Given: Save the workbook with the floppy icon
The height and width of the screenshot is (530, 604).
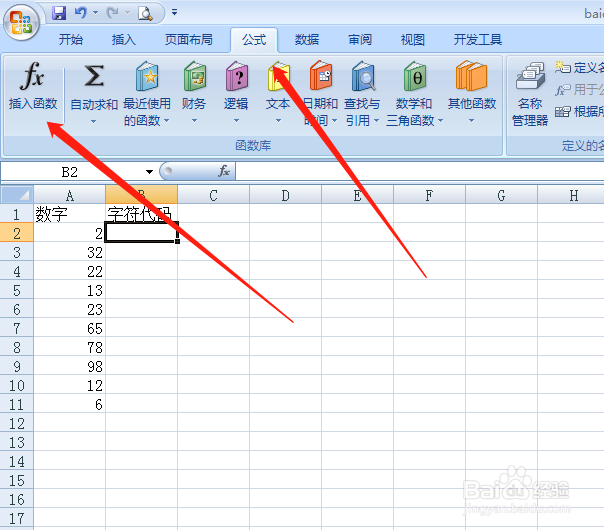Looking at the screenshot, I should [59, 13].
